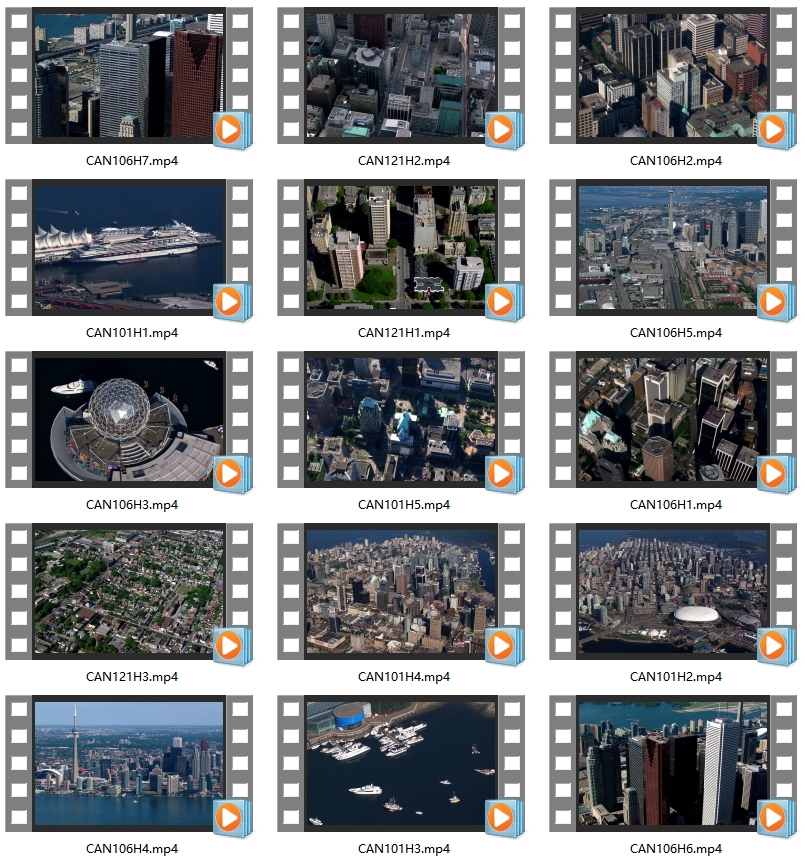Click the play icon on CAN106H1.mp4
The image size is (805, 866).
point(776,474)
